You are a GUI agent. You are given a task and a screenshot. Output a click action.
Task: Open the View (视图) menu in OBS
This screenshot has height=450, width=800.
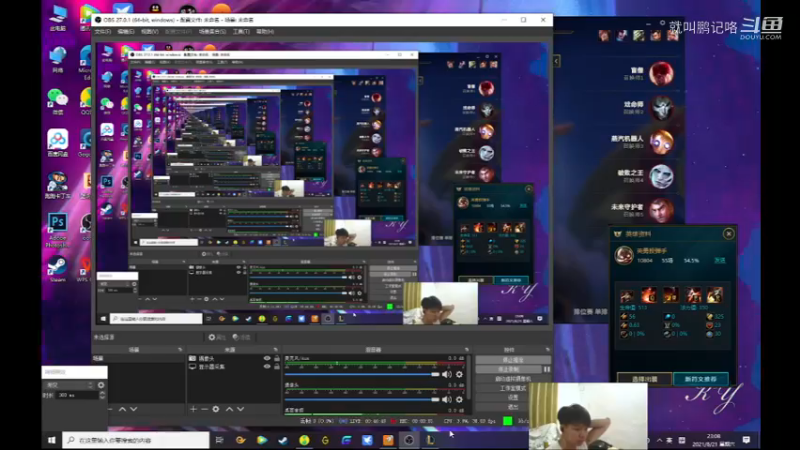point(149,32)
